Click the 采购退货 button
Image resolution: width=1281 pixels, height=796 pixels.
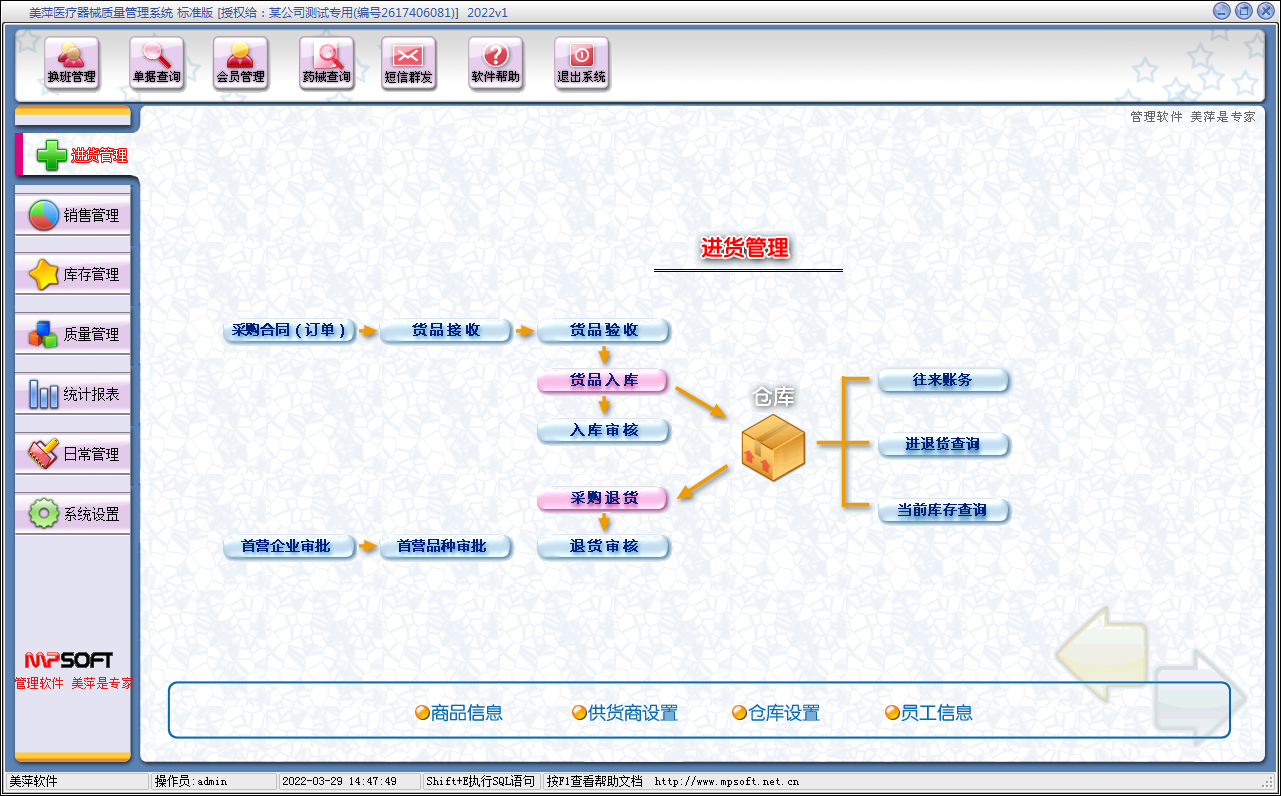(x=603, y=498)
